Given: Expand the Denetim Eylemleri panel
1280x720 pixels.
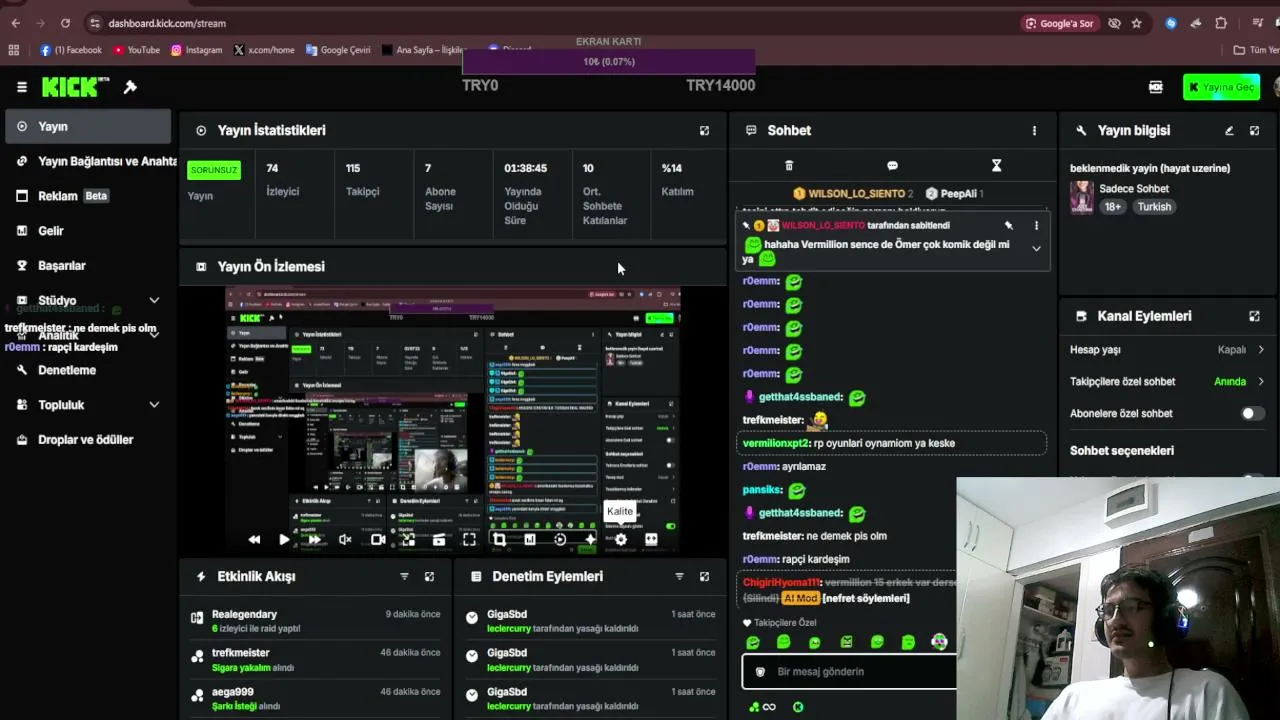Looking at the screenshot, I should (x=704, y=576).
